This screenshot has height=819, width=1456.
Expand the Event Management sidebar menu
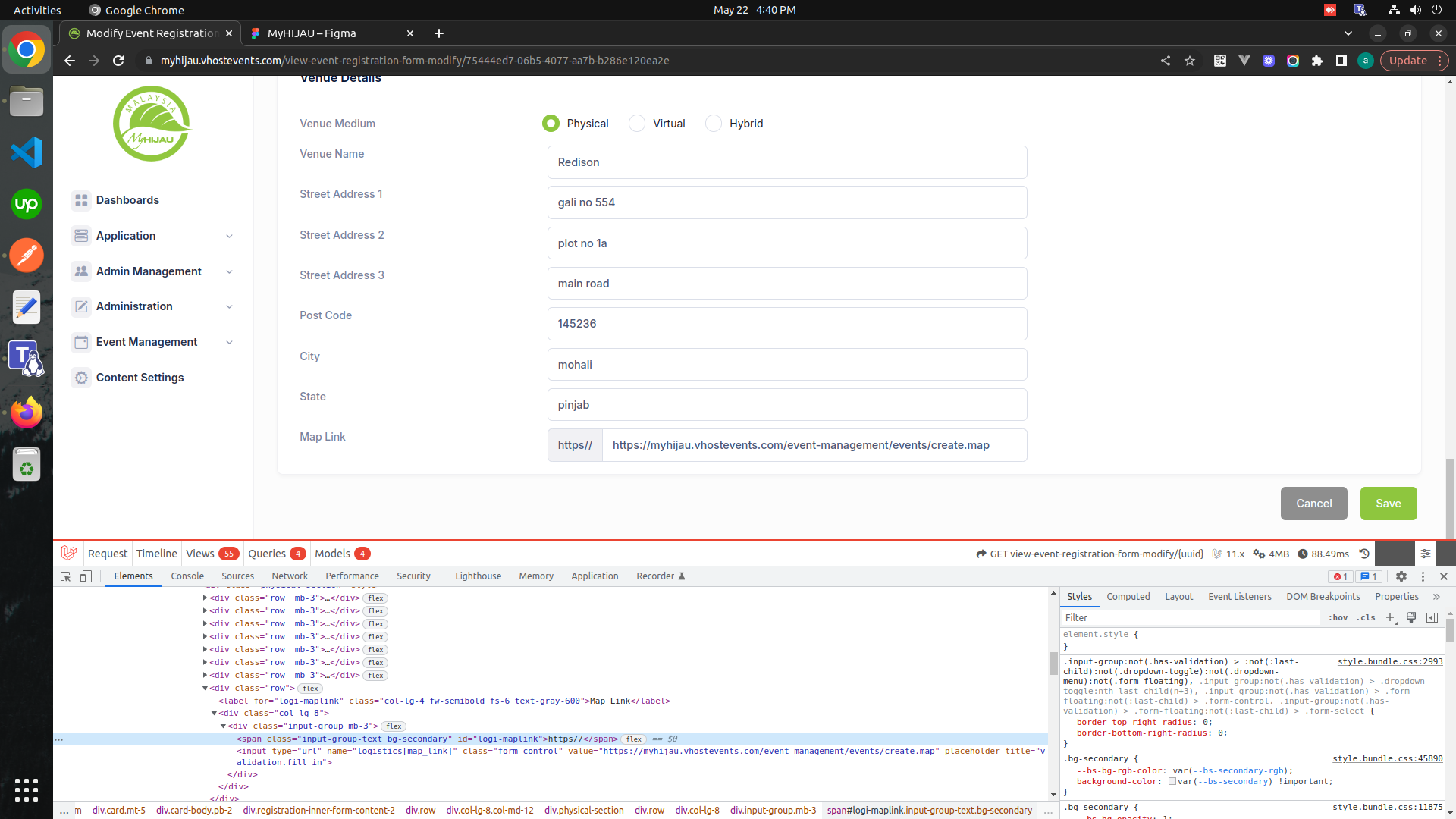pos(152,342)
